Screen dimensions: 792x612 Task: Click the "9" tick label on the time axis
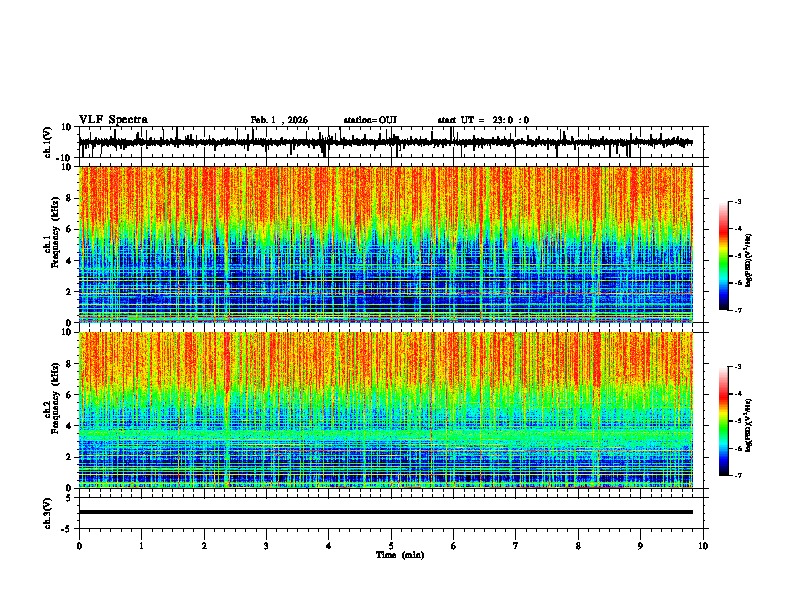[x=640, y=546]
